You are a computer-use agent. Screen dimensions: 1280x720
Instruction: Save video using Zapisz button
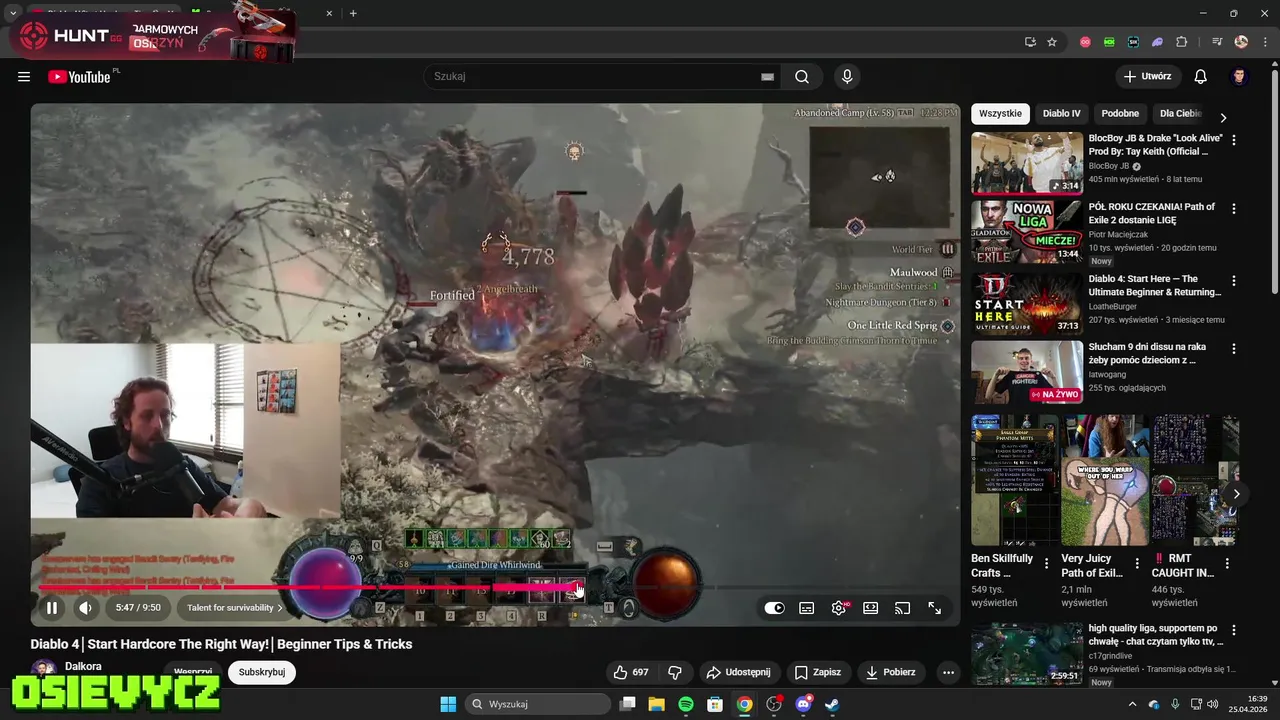tap(818, 672)
